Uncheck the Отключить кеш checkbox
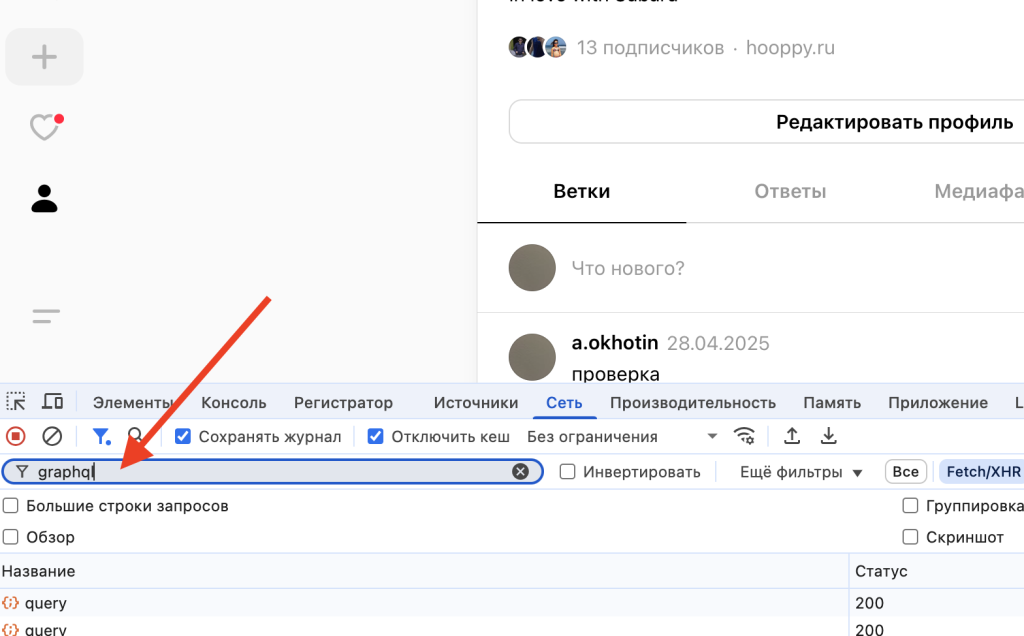This screenshot has width=1024, height=636. [376, 436]
